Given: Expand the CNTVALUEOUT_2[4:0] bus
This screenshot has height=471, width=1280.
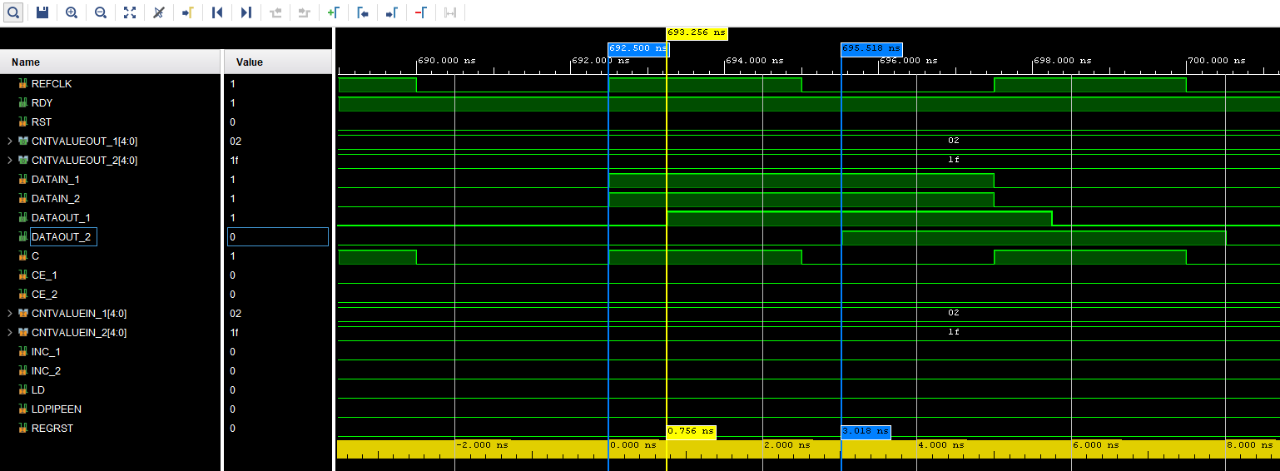Looking at the screenshot, I should tap(10, 160).
